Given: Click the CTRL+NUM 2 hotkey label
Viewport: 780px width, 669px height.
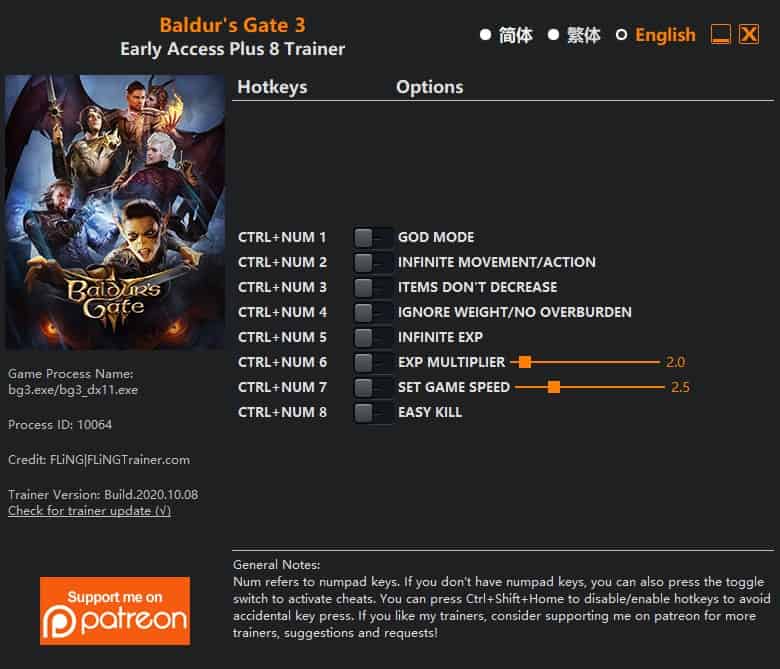Looking at the screenshot, I should (282, 263).
